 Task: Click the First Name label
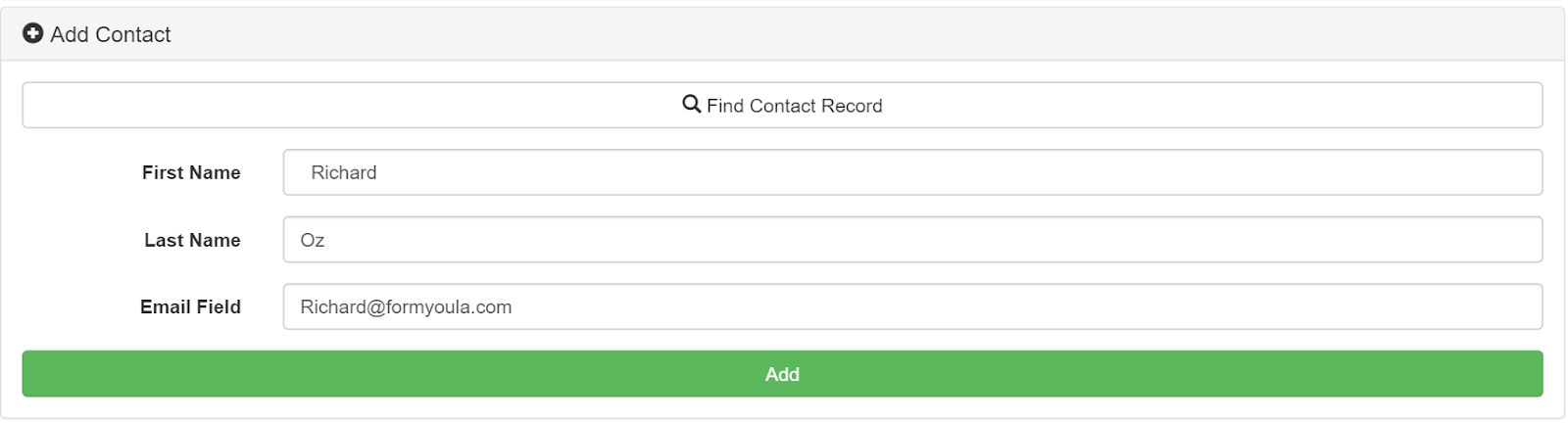(x=191, y=172)
